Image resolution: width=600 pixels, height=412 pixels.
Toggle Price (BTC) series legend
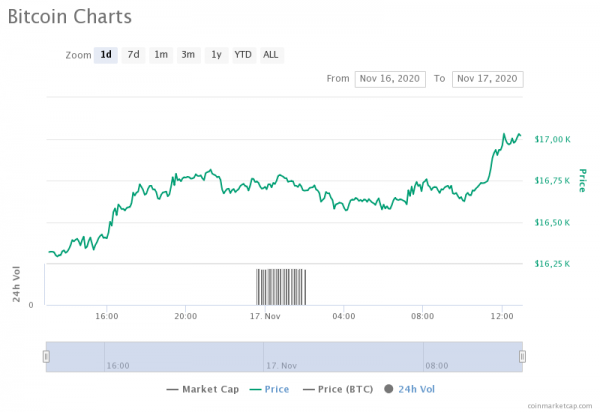(x=338, y=389)
